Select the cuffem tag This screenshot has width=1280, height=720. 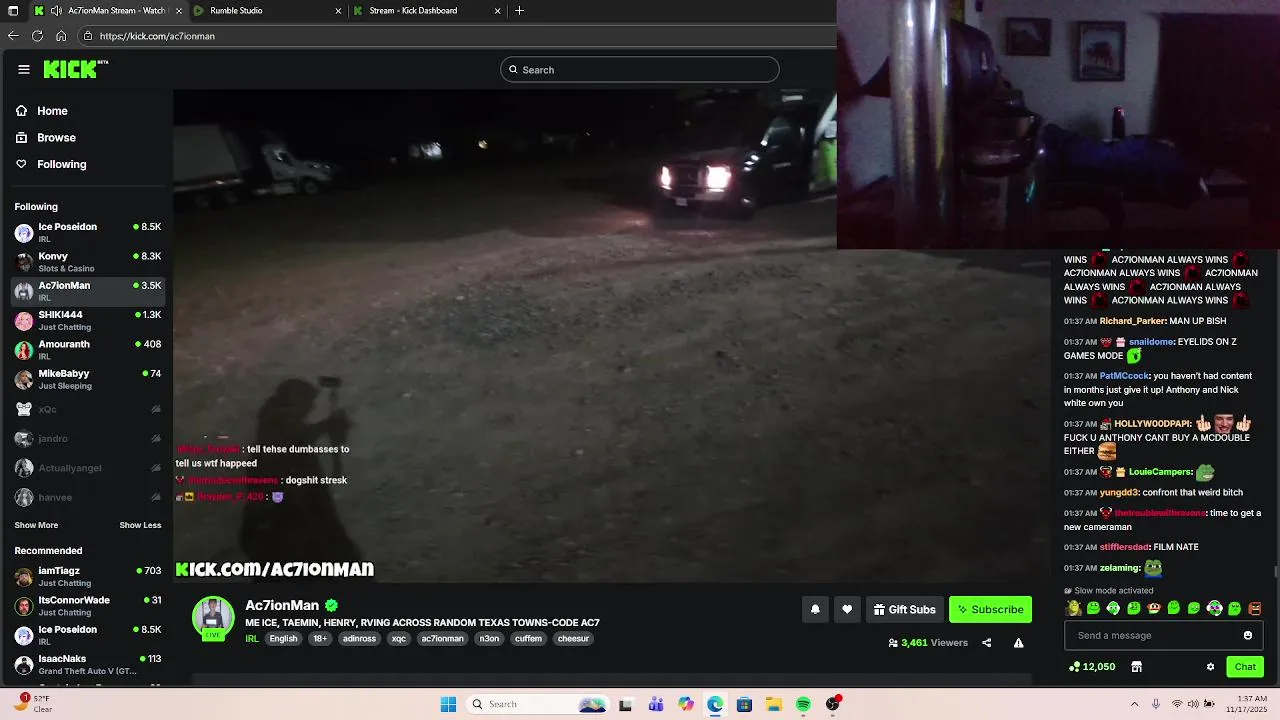[x=528, y=639]
